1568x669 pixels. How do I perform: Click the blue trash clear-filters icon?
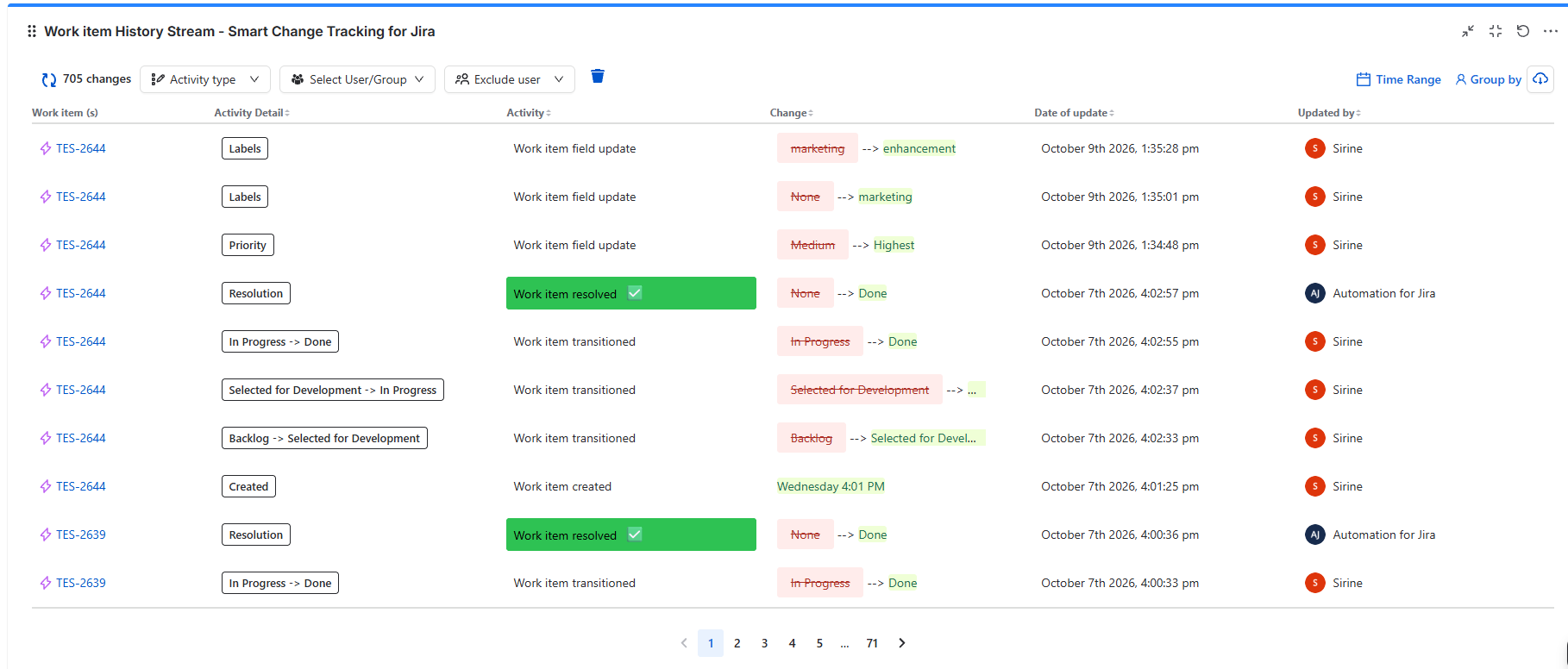(598, 77)
